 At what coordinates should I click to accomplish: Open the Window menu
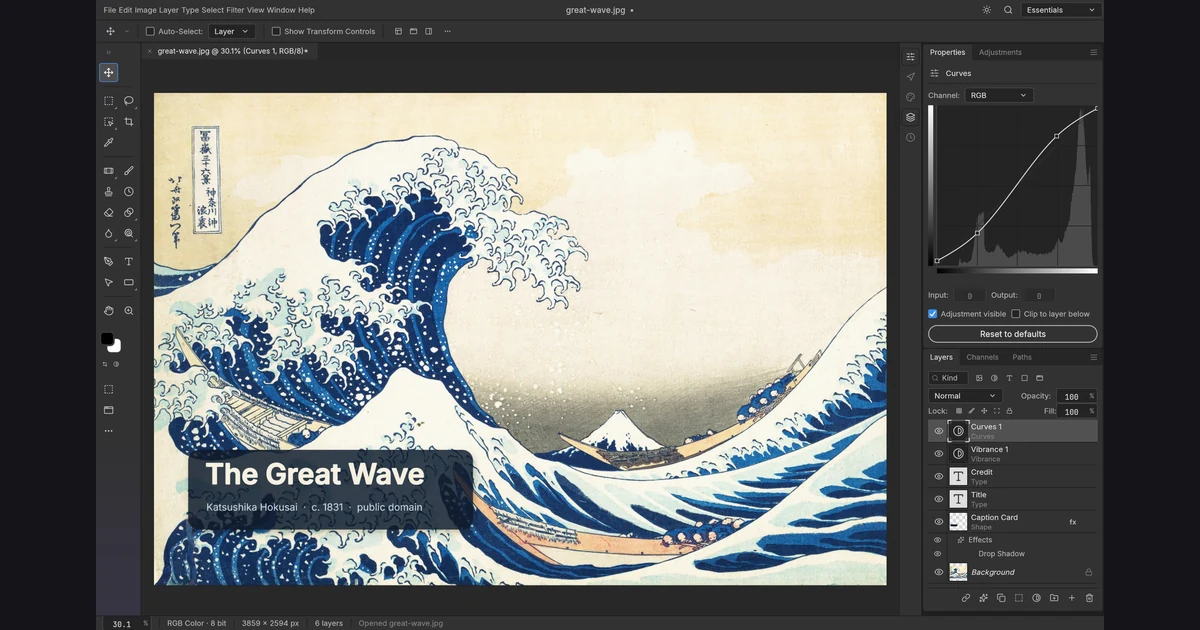click(281, 10)
